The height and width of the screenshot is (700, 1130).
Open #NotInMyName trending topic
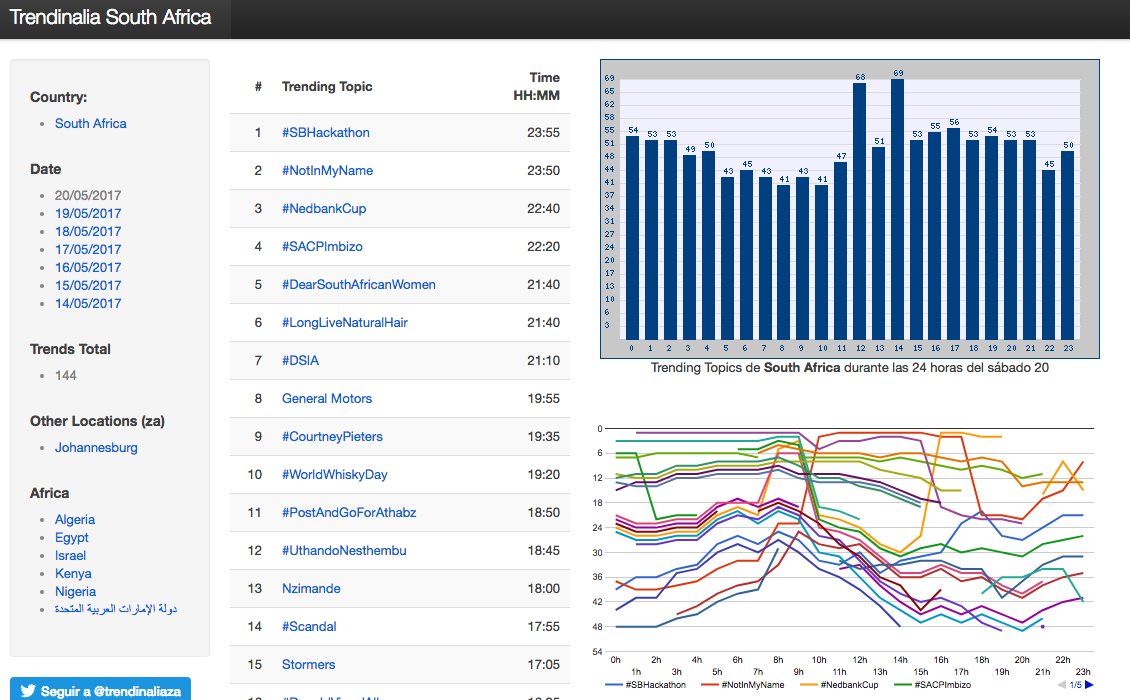tap(327, 171)
